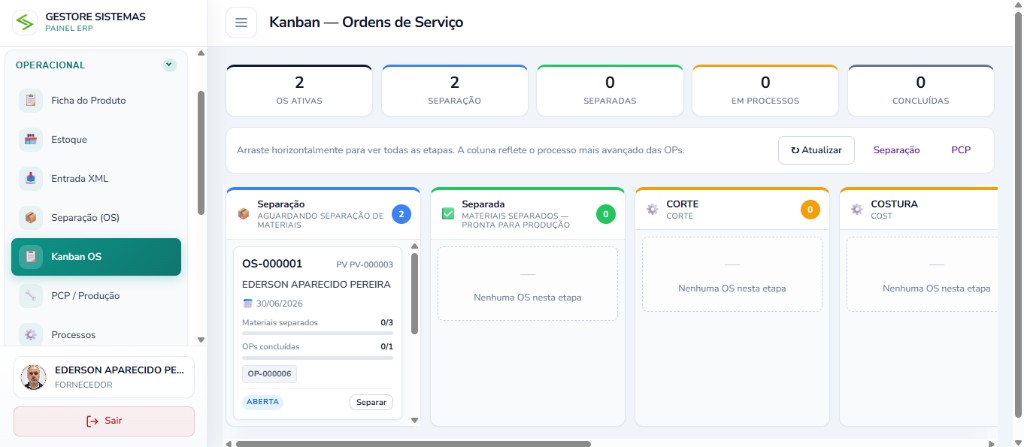Screen dimensions: 1024x447
Task: Click the blue count badge in Separação column
Action: pos(401,214)
